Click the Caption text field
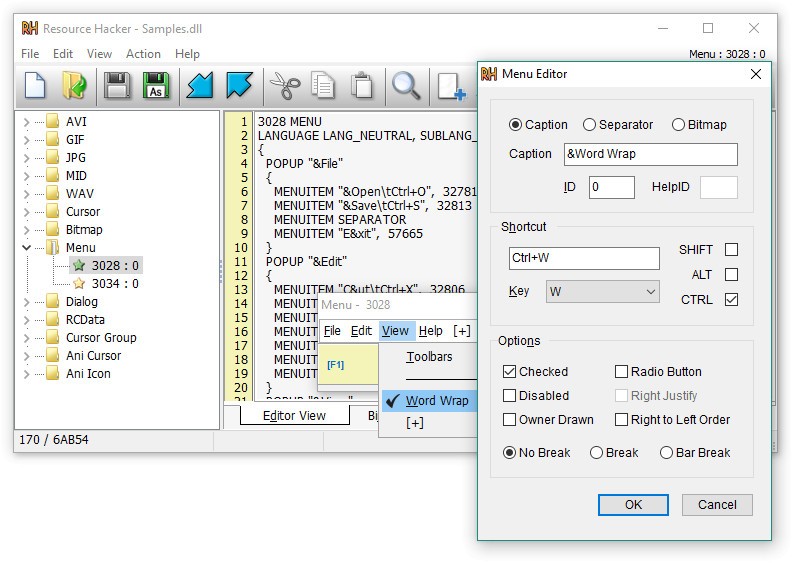 pyautogui.click(x=650, y=154)
